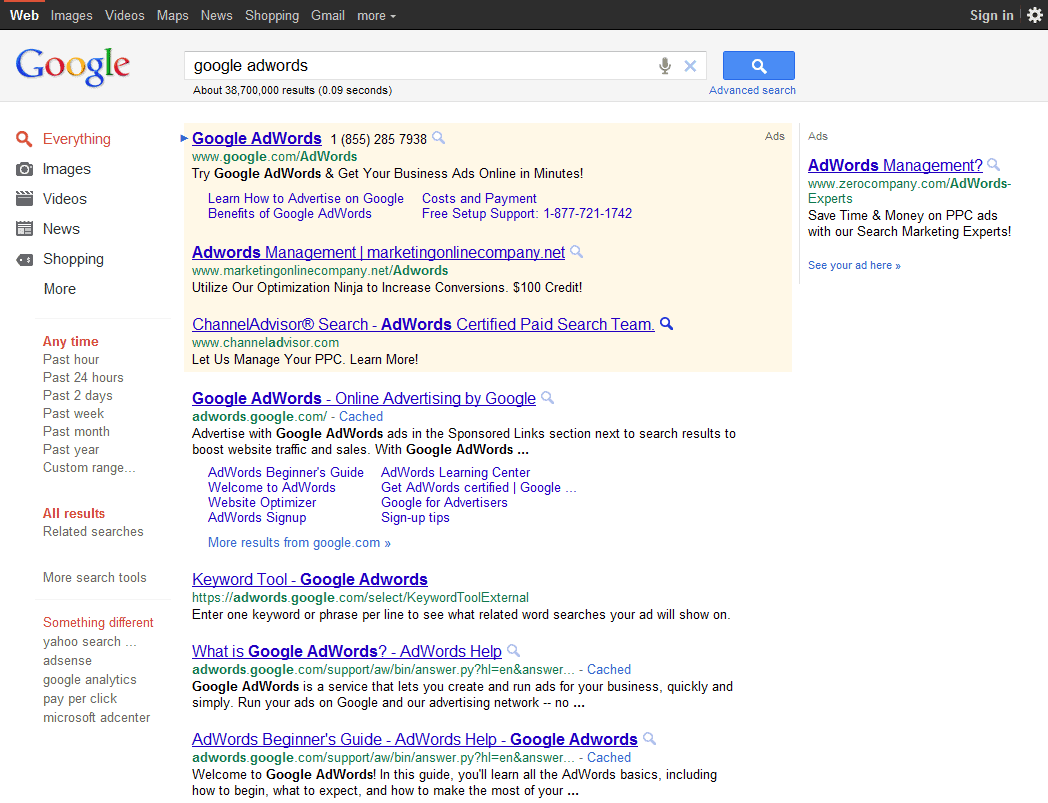Select 'Everything' label in sidebar
1048x803 pixels.
click(77, 139)
